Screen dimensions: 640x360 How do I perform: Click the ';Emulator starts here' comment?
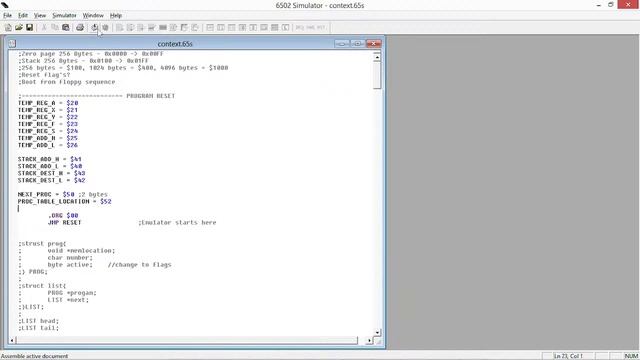[177, 222]
